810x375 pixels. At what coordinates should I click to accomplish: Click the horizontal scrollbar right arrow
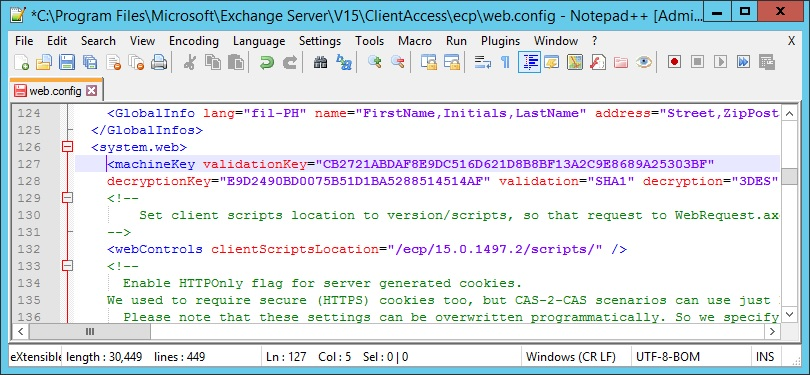772,331
